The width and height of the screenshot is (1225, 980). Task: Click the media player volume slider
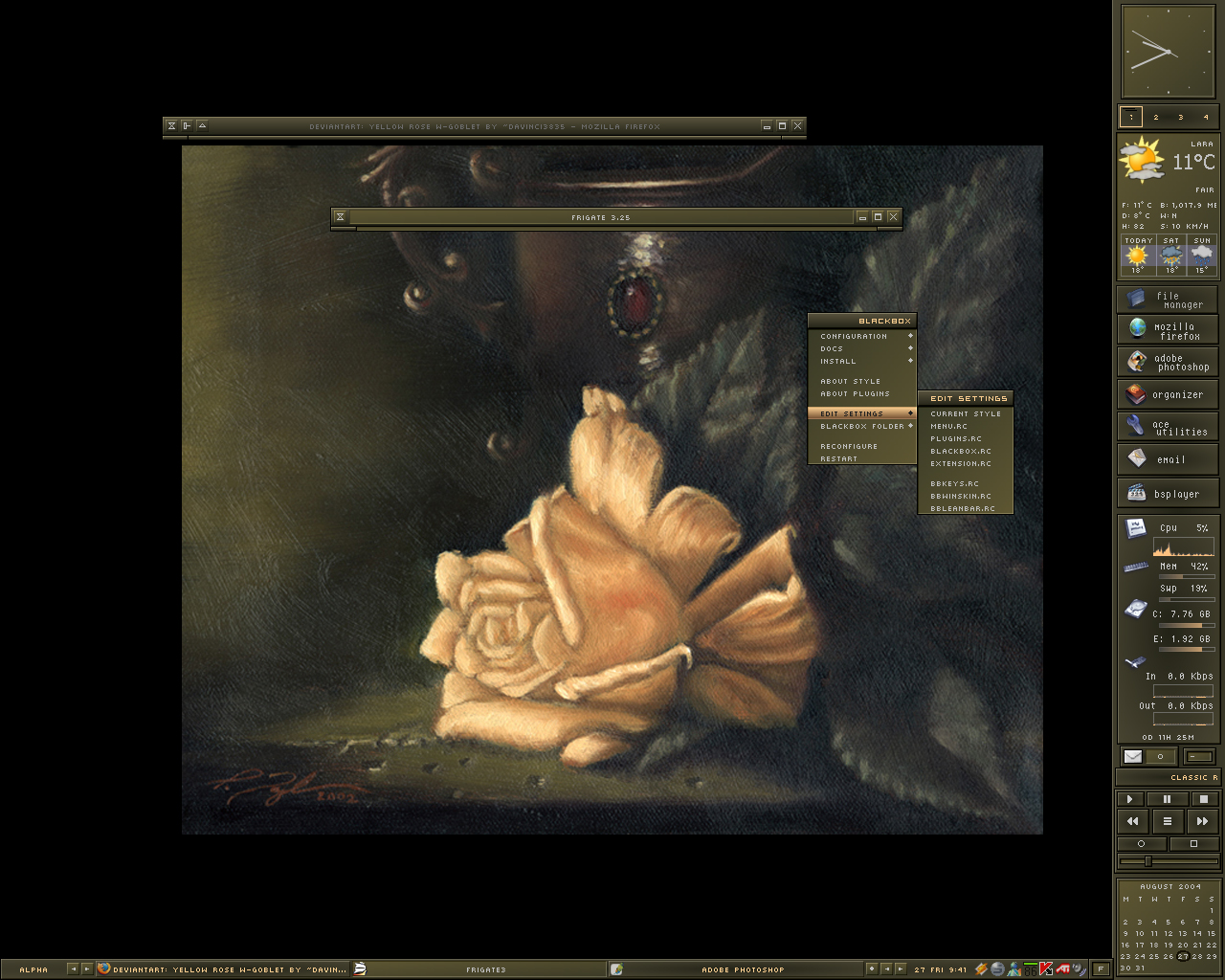point(1168,861)
